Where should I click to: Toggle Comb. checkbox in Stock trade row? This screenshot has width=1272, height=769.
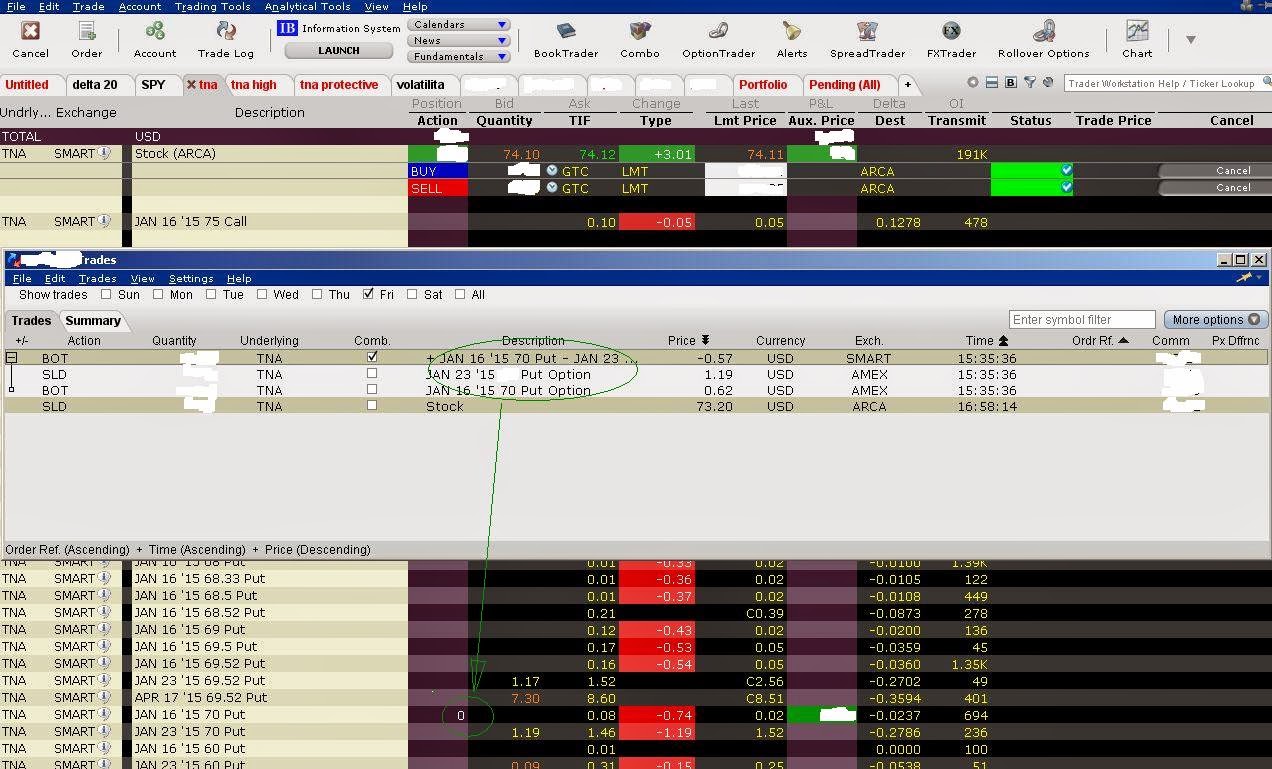pyautogui.click(x=372, y=406)
